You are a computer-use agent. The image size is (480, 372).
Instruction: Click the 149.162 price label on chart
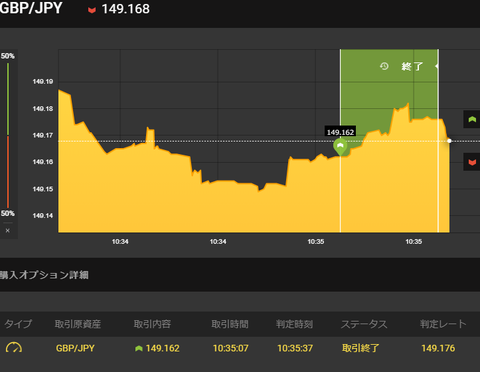click(x=340, y=132)
